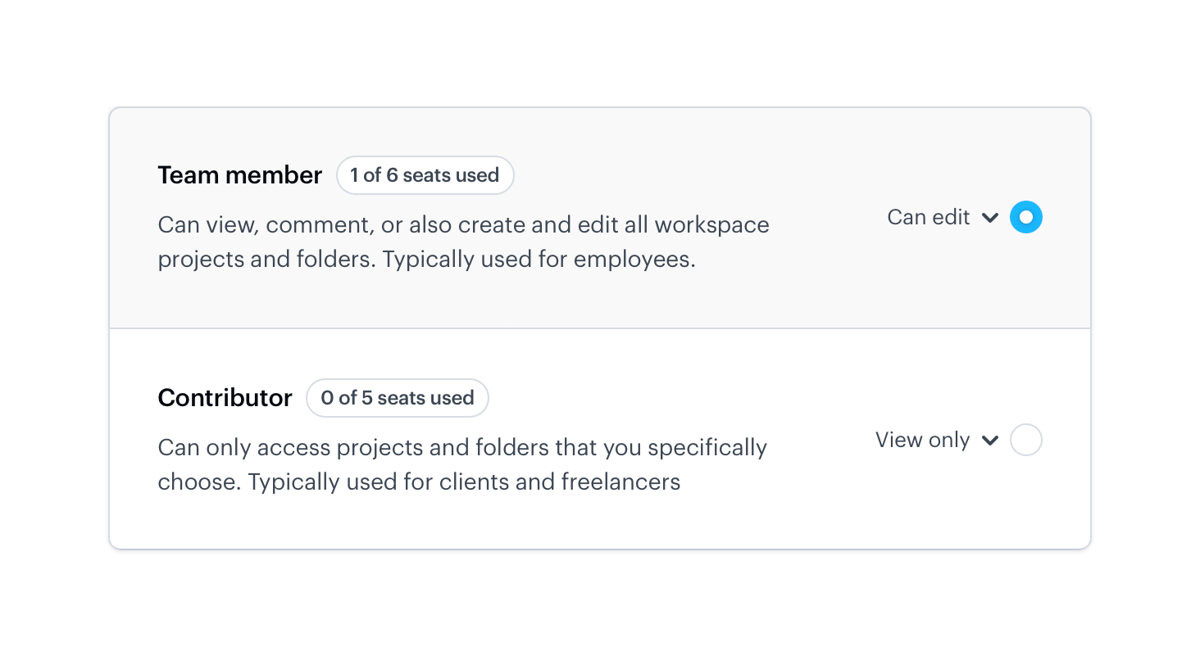
Task: Click the chevron arrow beside "View only"
Action: tap(990, 441)
